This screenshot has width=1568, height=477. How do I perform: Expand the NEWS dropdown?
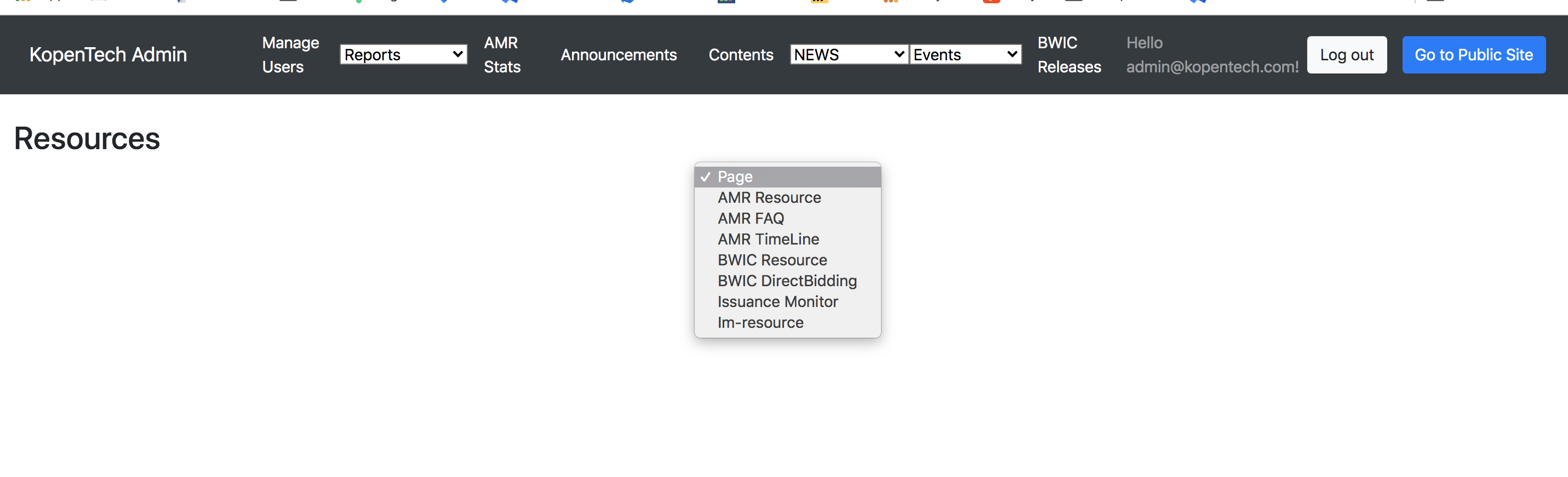tap(849, 55)
